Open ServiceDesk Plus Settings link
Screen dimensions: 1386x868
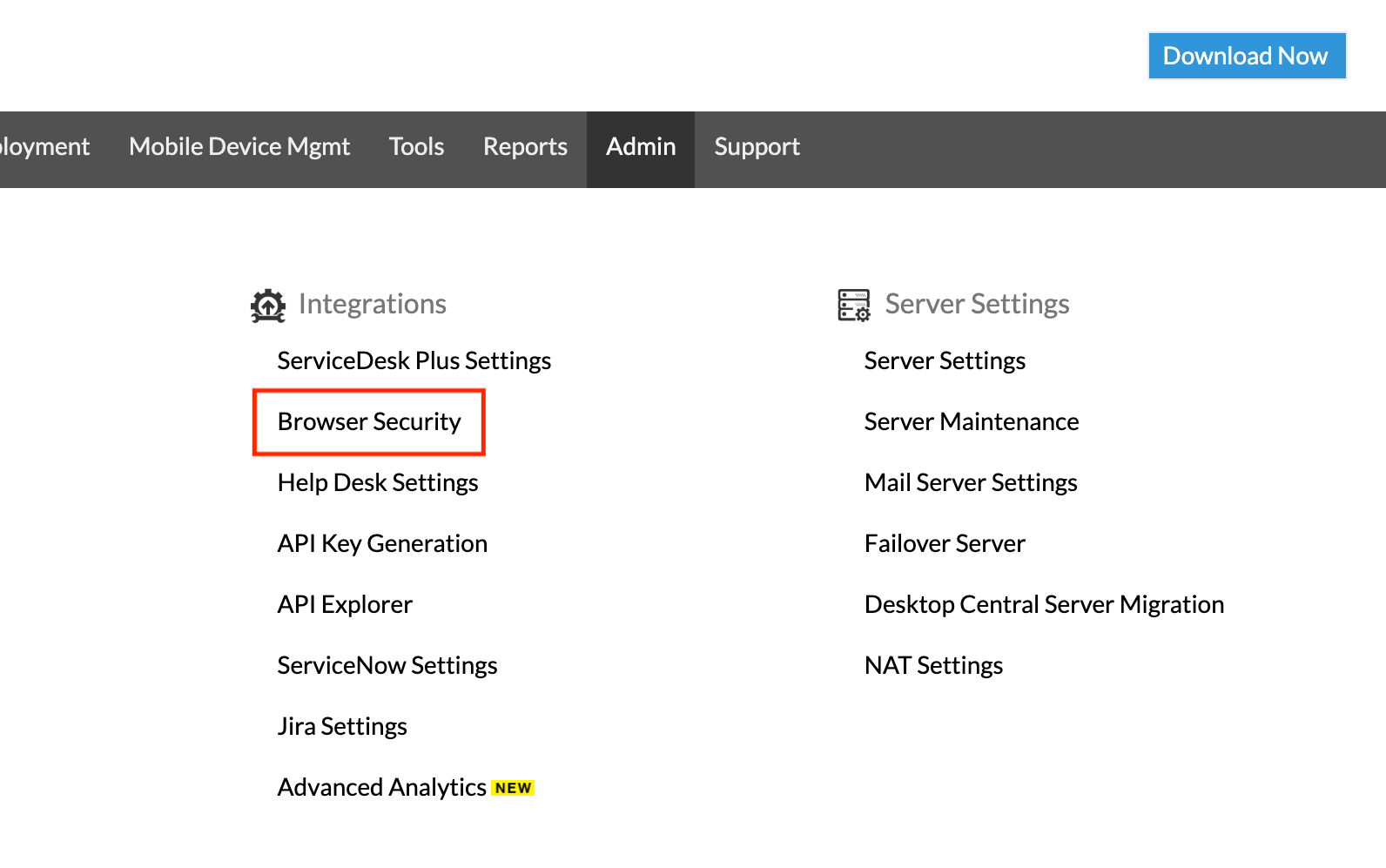(x=414, y=361)
